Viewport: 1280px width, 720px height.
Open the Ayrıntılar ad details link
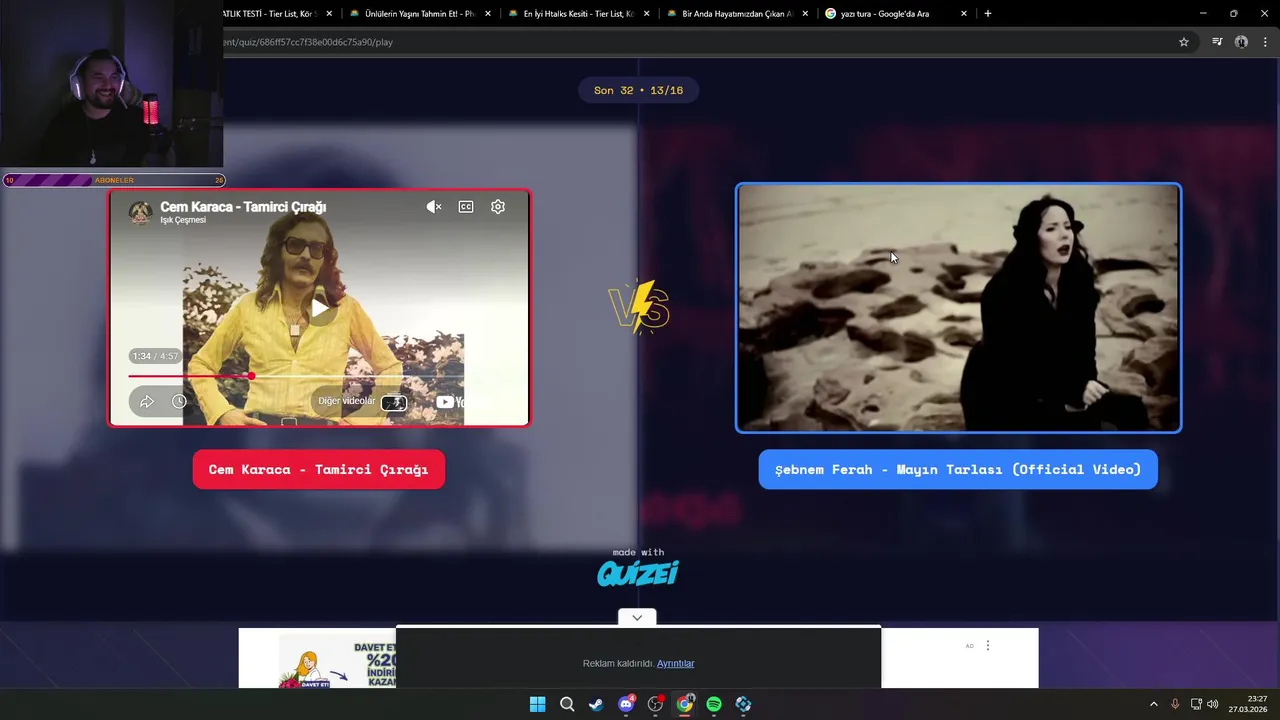(675, 663)
